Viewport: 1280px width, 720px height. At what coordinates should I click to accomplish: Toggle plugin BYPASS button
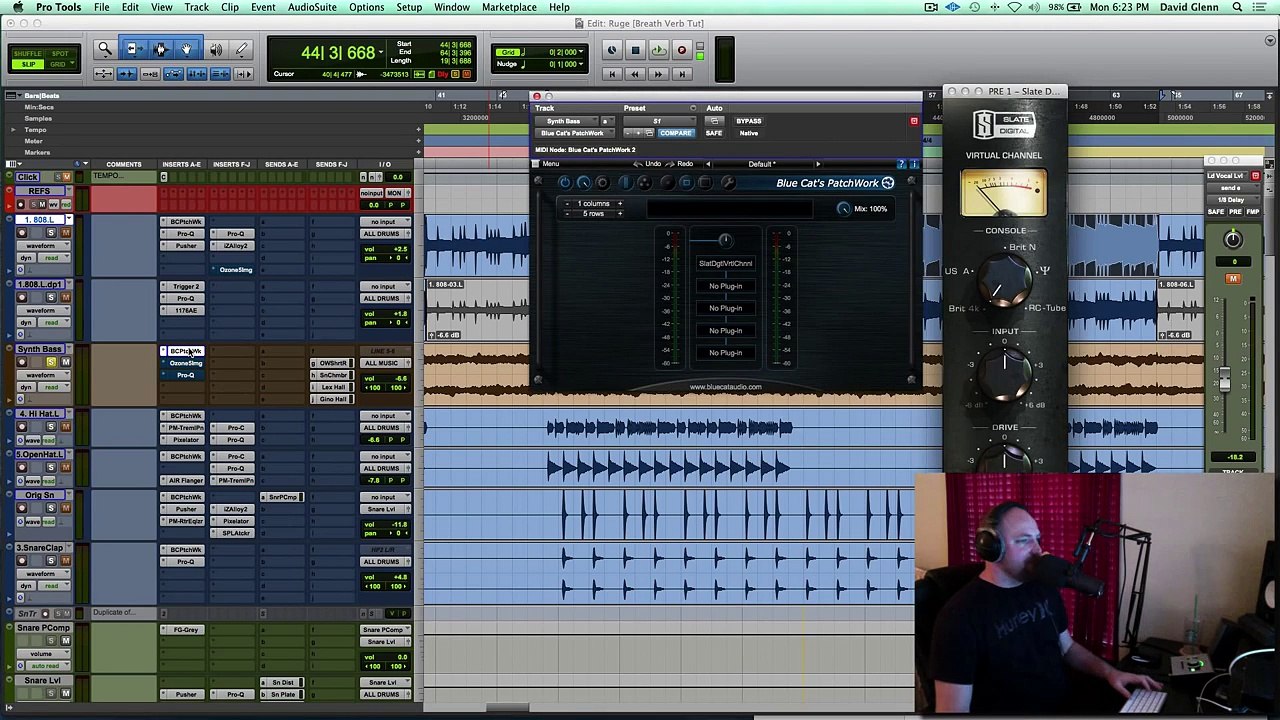(749, 121)
